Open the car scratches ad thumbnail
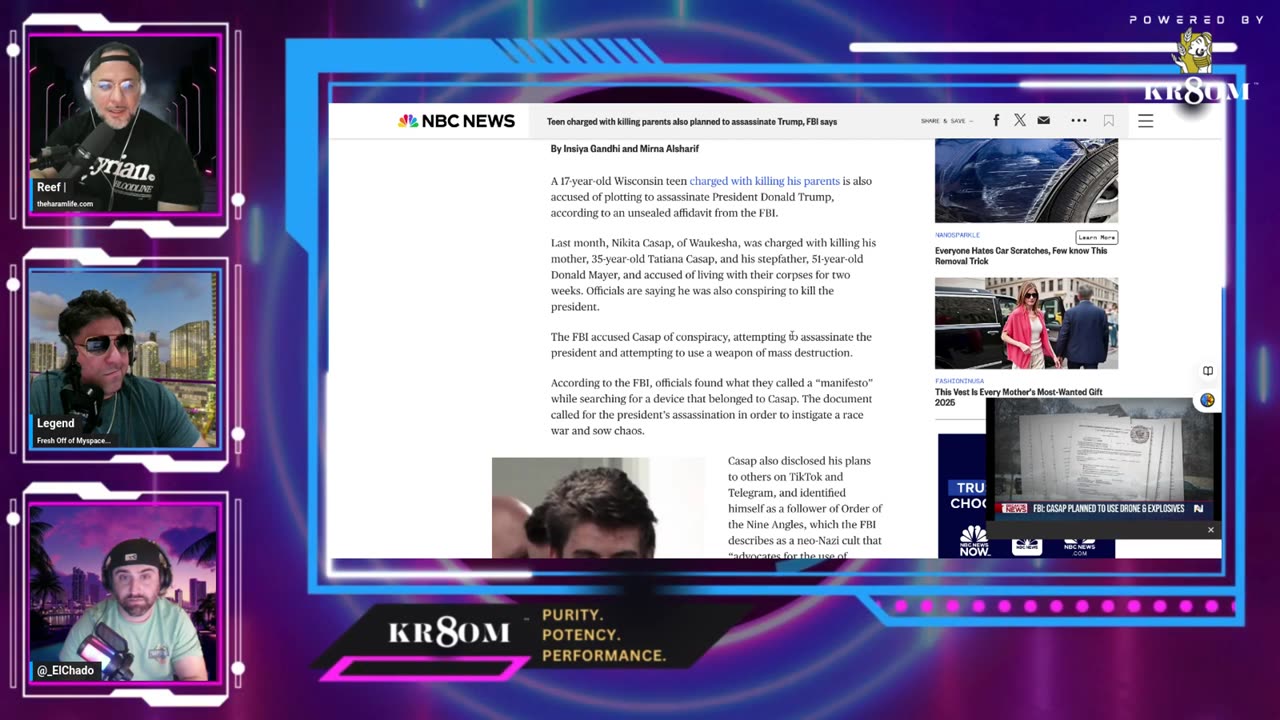The image size is (1280, 720). pos(1026,181)
